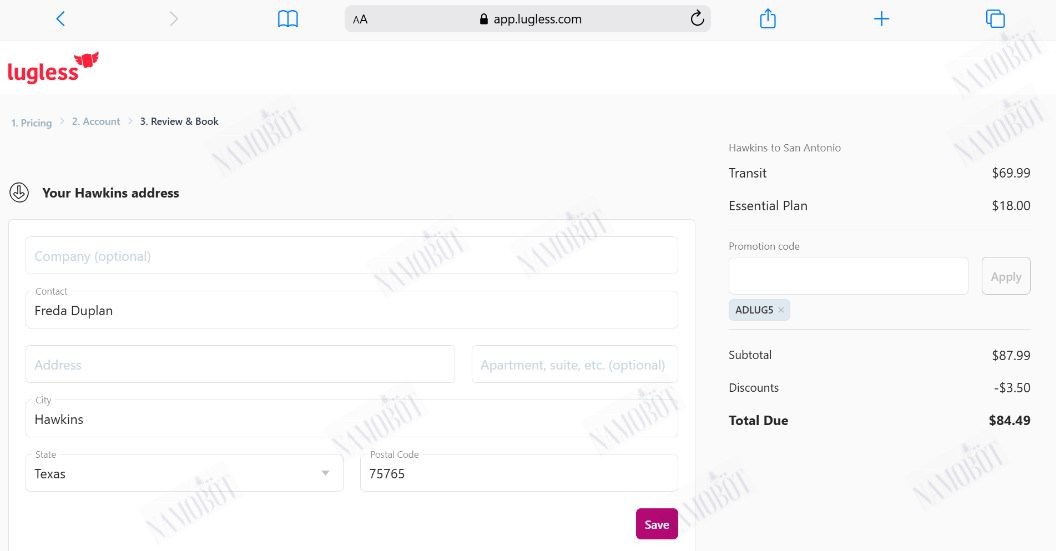The width and height of the screenshot is (1056, 551).
Task: Click the Total Due amount $84.49
Action: 1009,420
